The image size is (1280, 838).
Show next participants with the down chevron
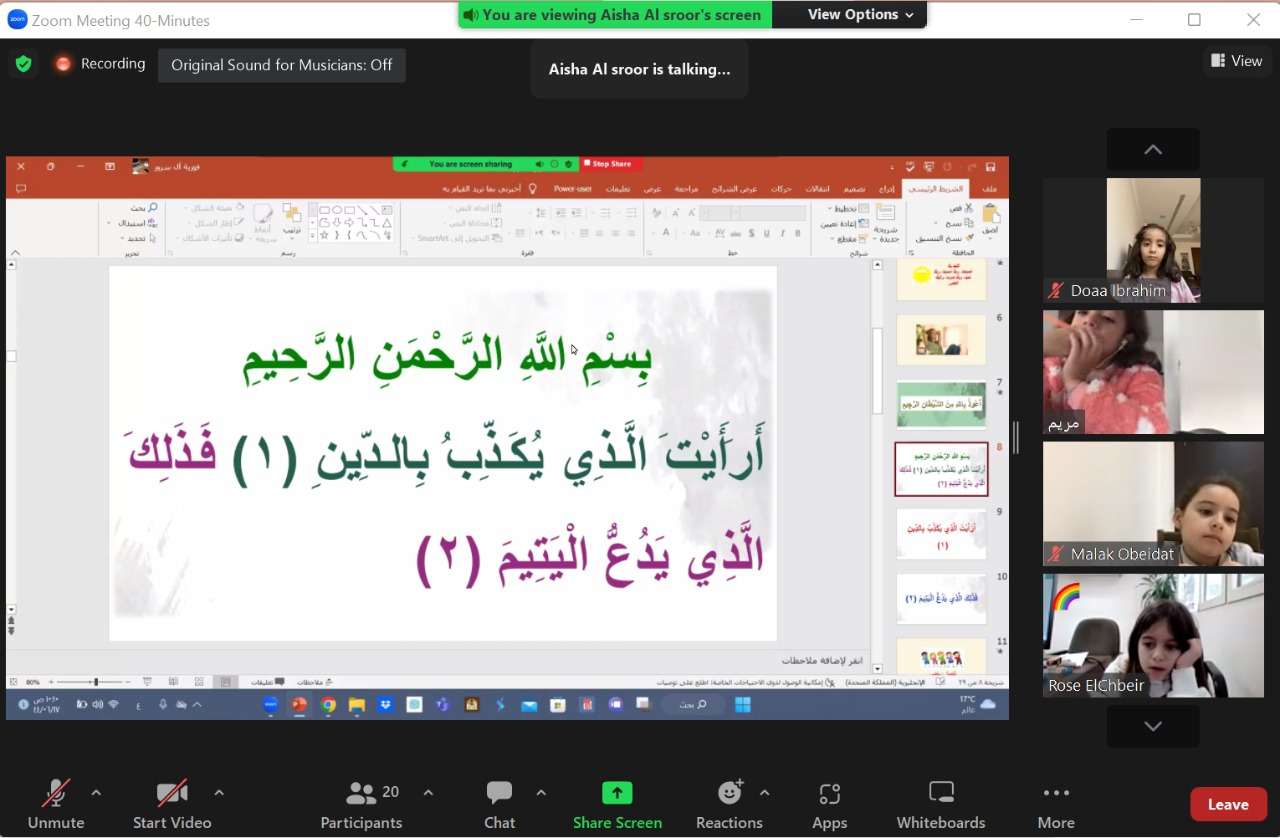(1153, 726)
